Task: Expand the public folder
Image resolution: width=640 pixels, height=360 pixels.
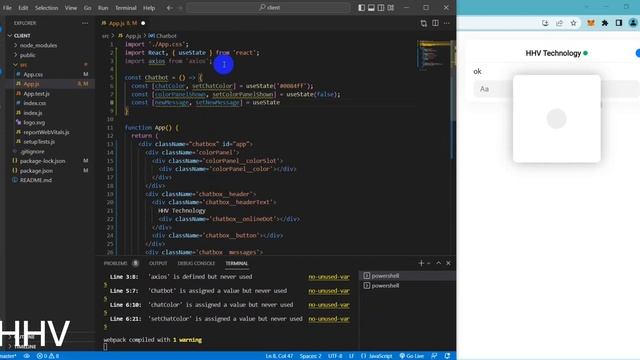Action: click(28, 55)
